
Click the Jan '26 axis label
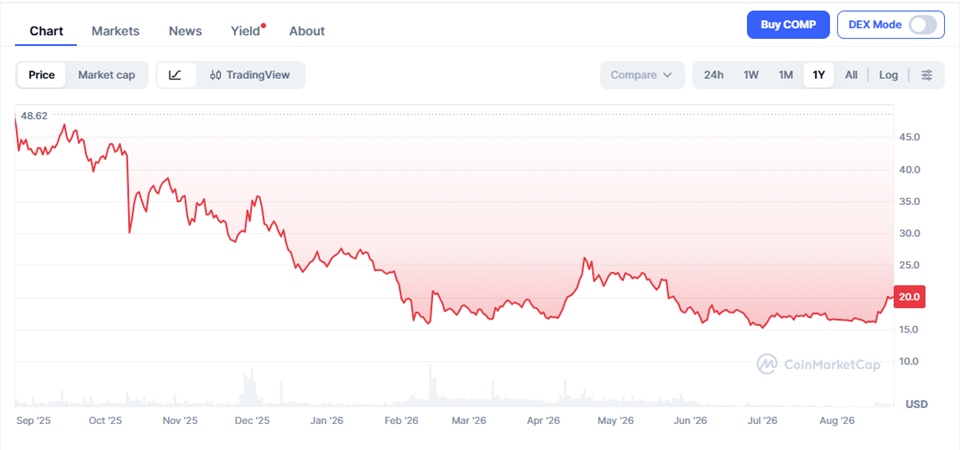[x=327, y=421]
